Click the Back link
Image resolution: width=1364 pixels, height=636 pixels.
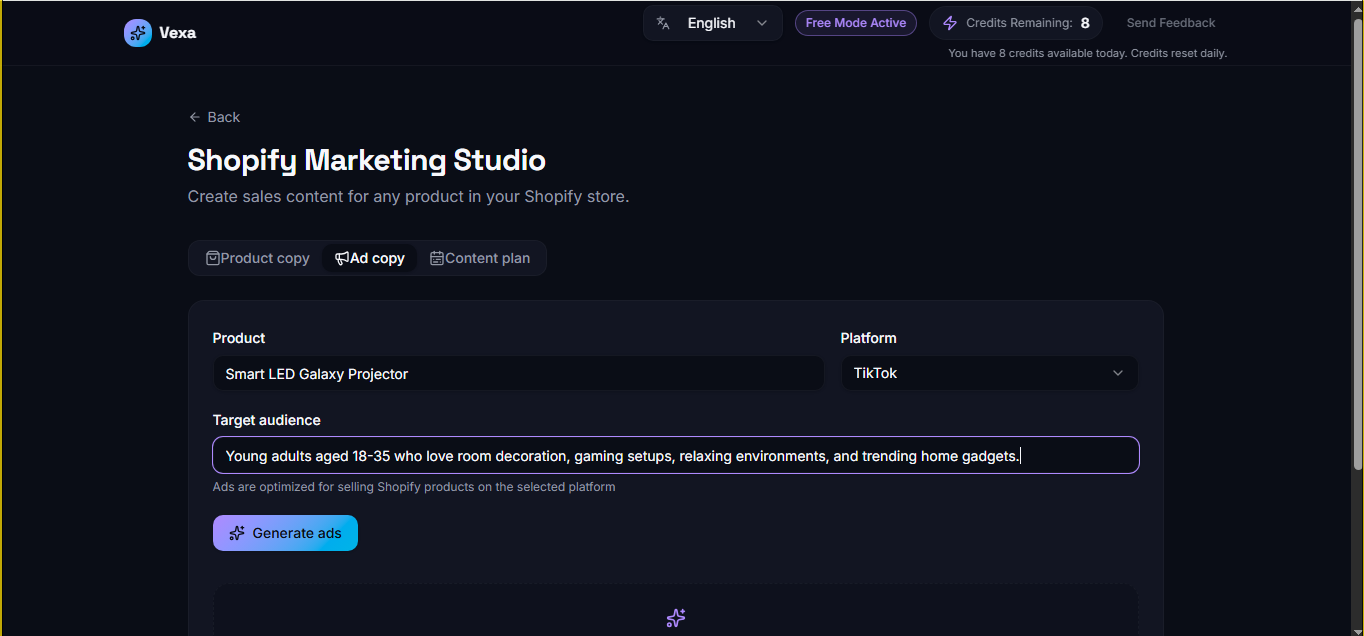pos(214,117)
